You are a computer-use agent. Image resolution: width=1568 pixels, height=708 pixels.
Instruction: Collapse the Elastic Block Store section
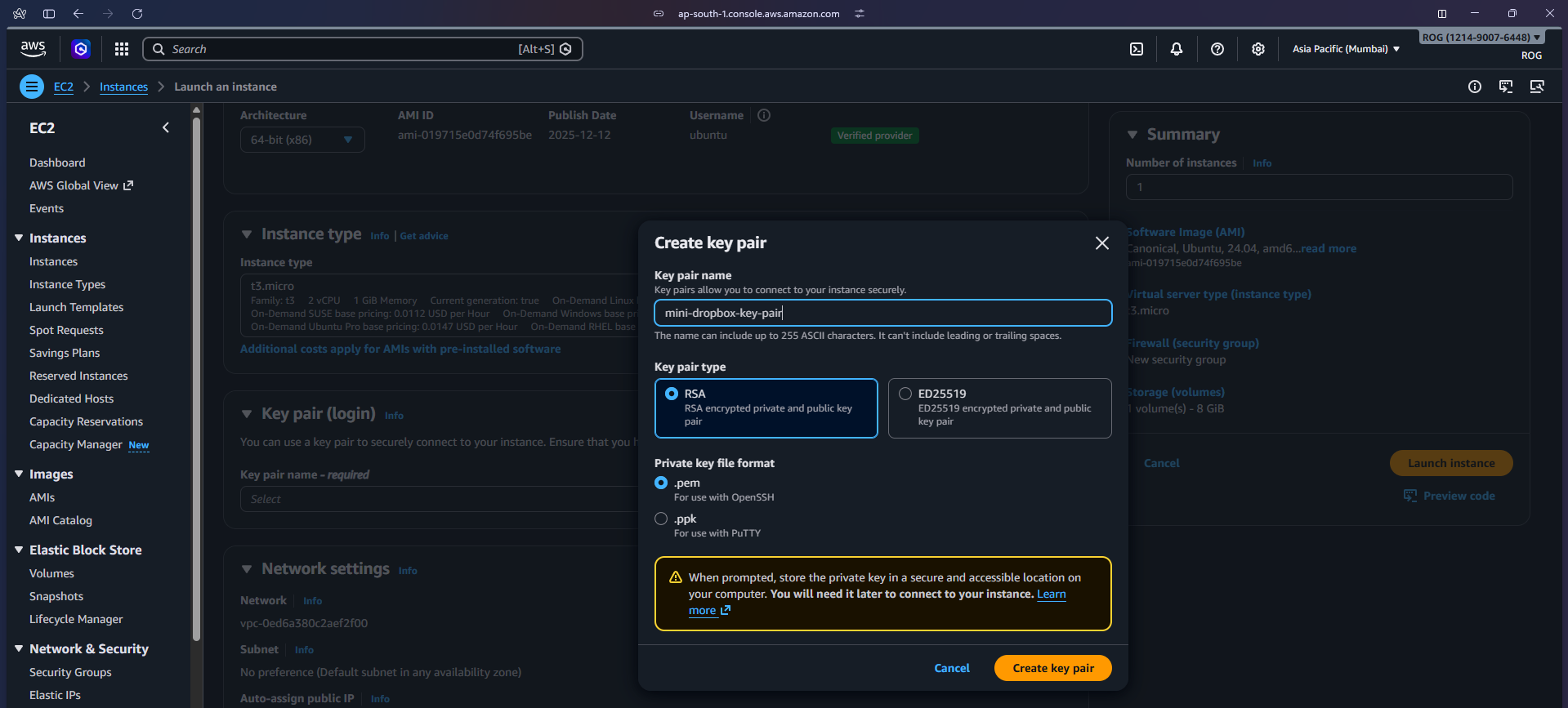point(19,550)
